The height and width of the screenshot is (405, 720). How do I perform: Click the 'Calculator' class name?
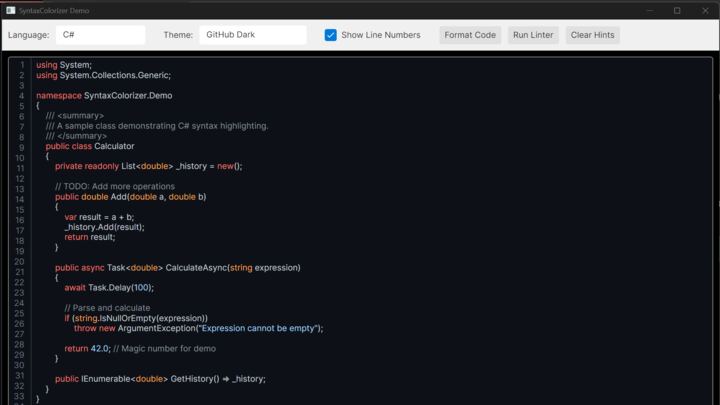[x=114, y=146]
